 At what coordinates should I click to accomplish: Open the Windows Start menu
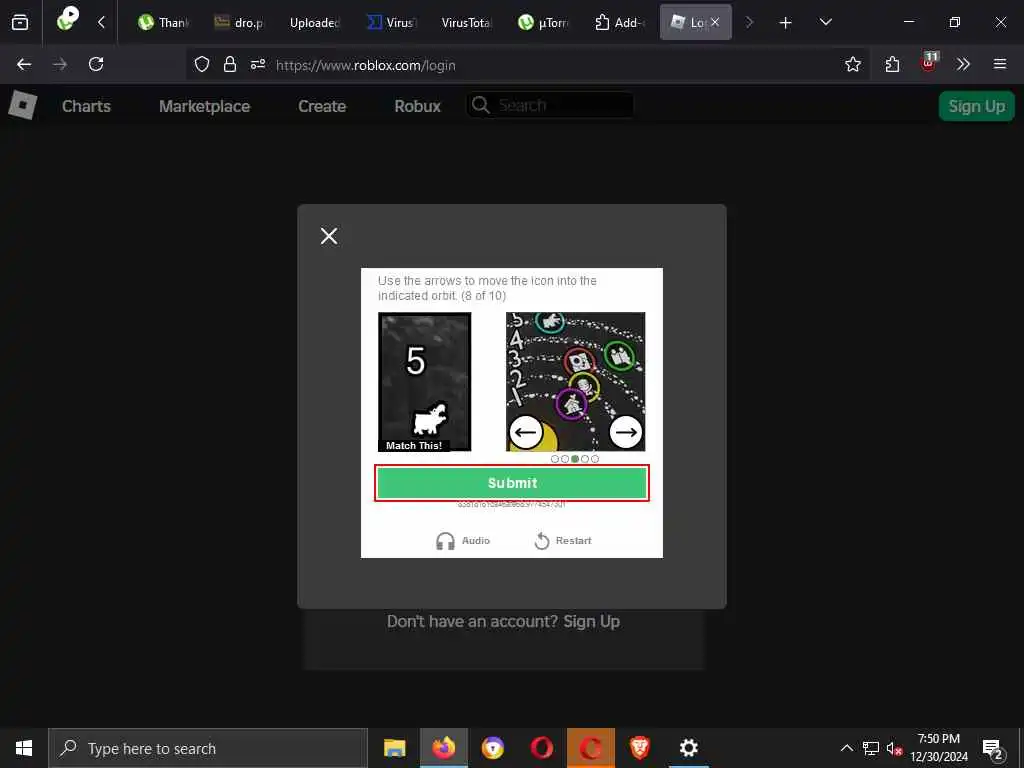[x=24, y=748]
